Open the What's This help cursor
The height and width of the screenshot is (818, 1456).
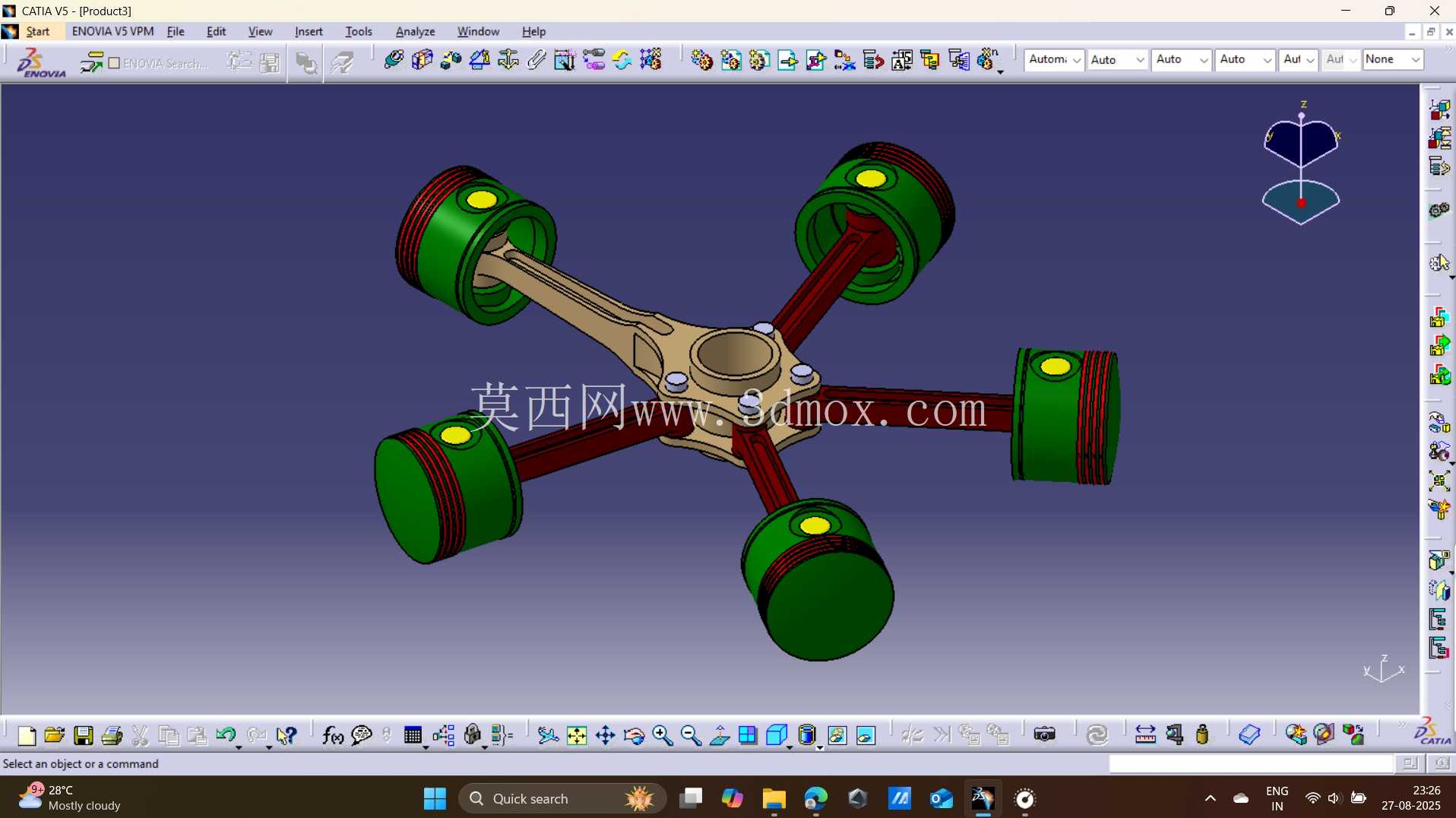286,735
